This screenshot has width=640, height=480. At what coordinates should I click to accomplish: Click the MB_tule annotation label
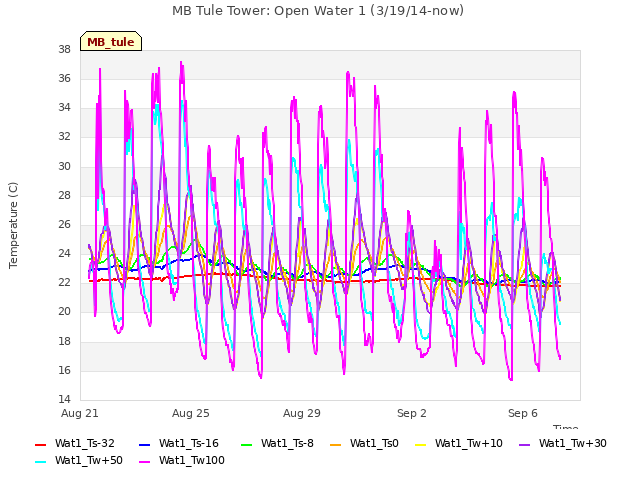click(x=111, y=42)
